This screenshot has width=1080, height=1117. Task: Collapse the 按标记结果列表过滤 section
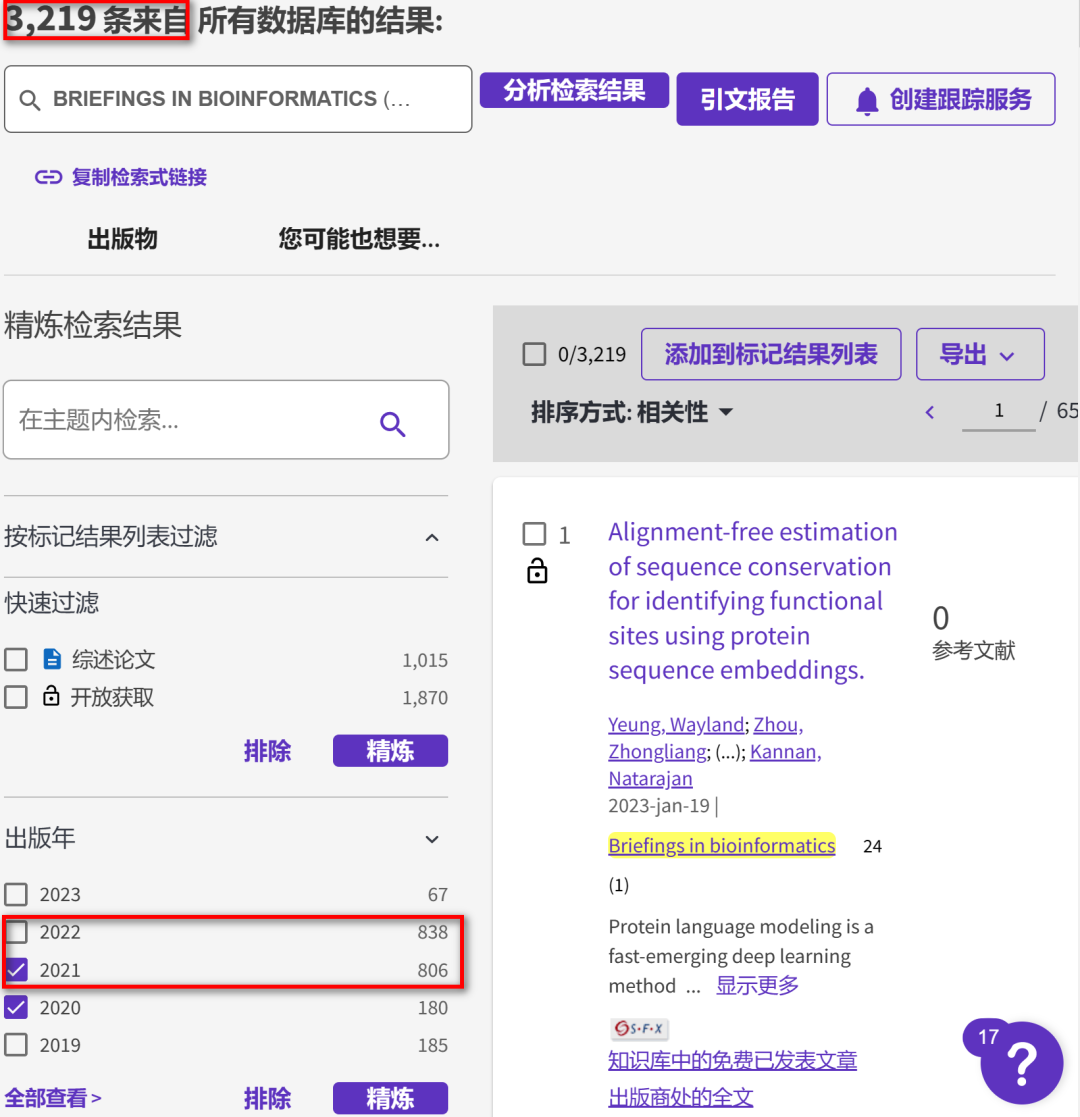point(431,537)
